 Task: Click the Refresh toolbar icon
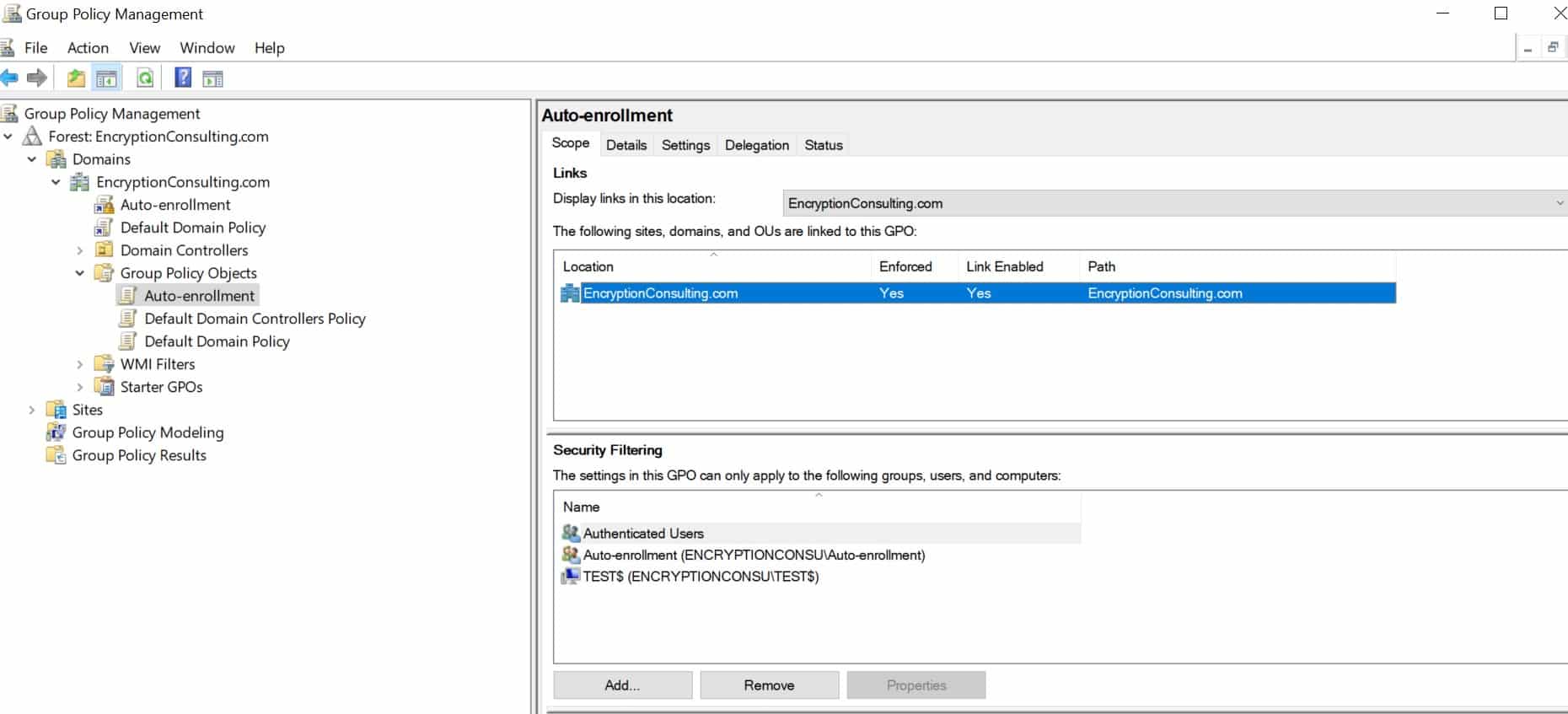pos(145,78)
